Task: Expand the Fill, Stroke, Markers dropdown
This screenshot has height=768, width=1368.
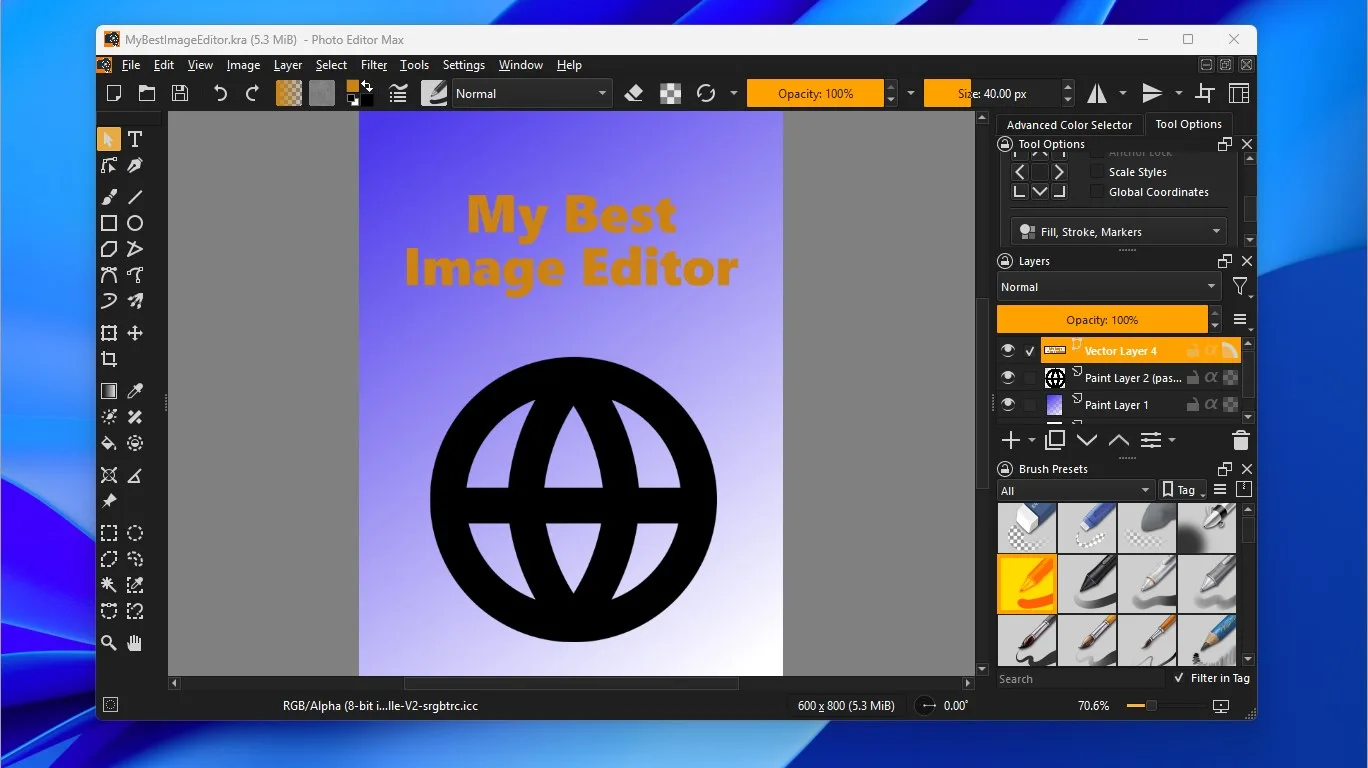Action: click(1119, 231)
